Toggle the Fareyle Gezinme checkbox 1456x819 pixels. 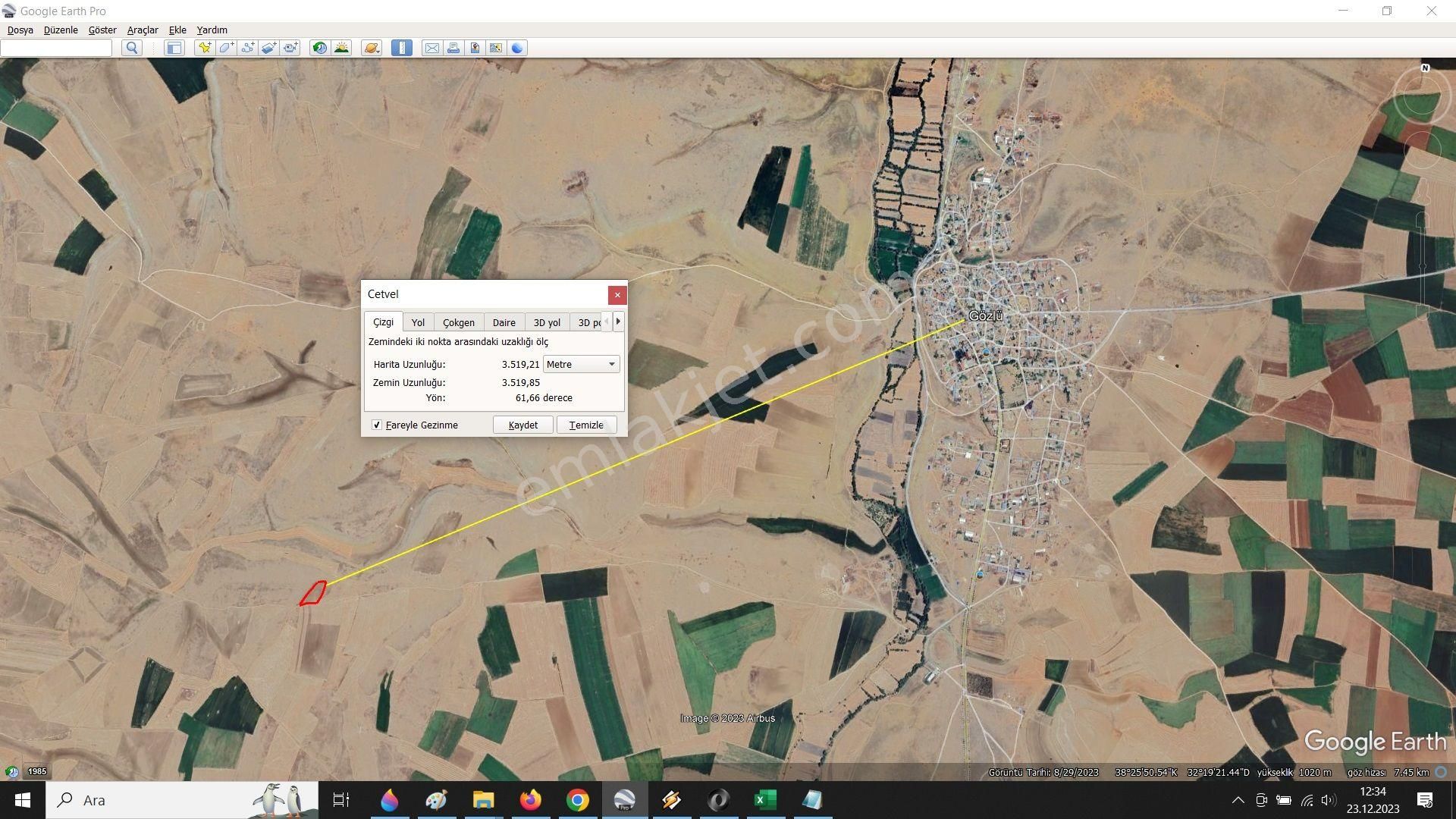click(377, 425)
